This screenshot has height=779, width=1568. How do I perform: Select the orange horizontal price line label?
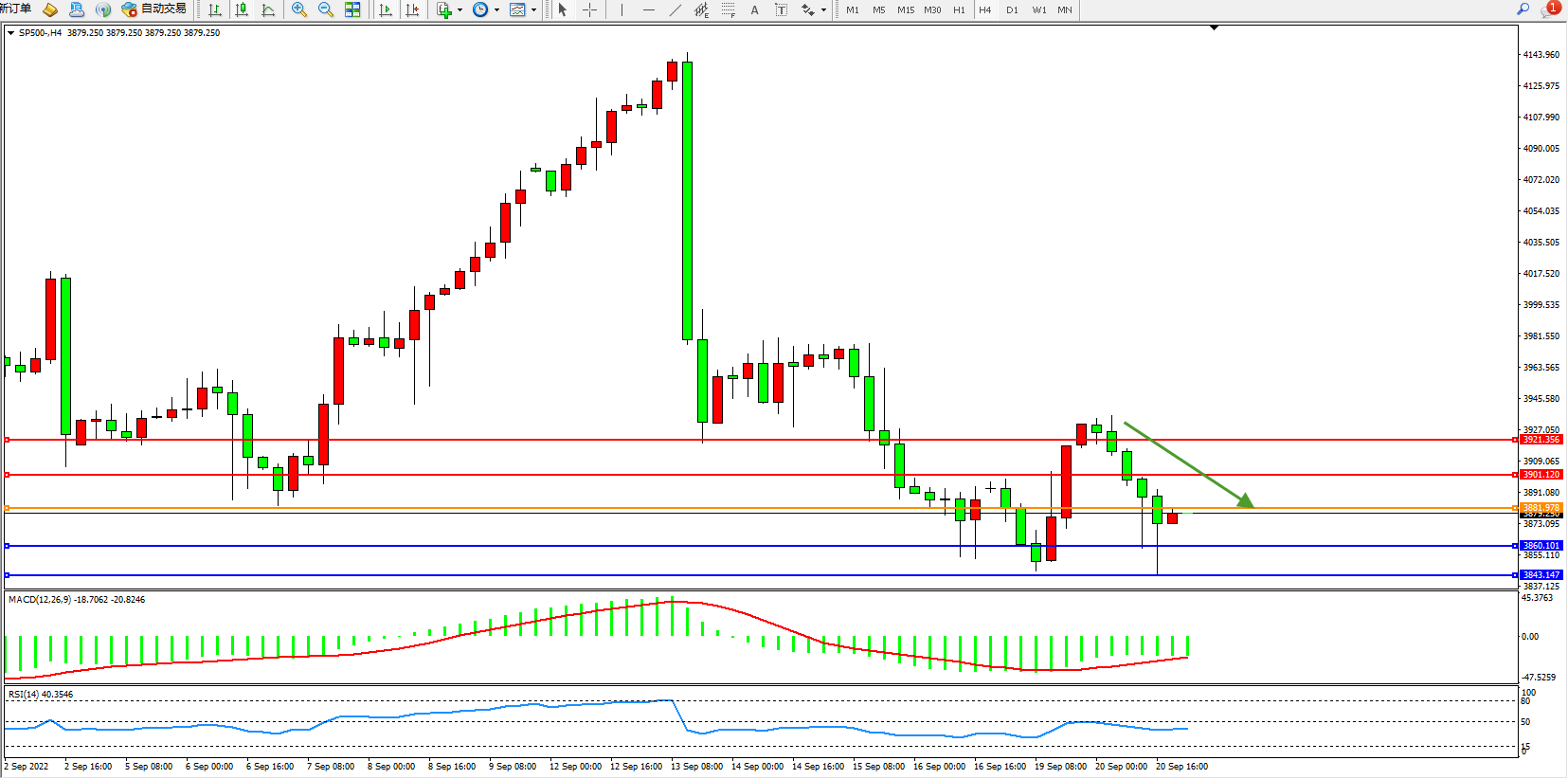pyautogui.click(x=1541, y=508)
